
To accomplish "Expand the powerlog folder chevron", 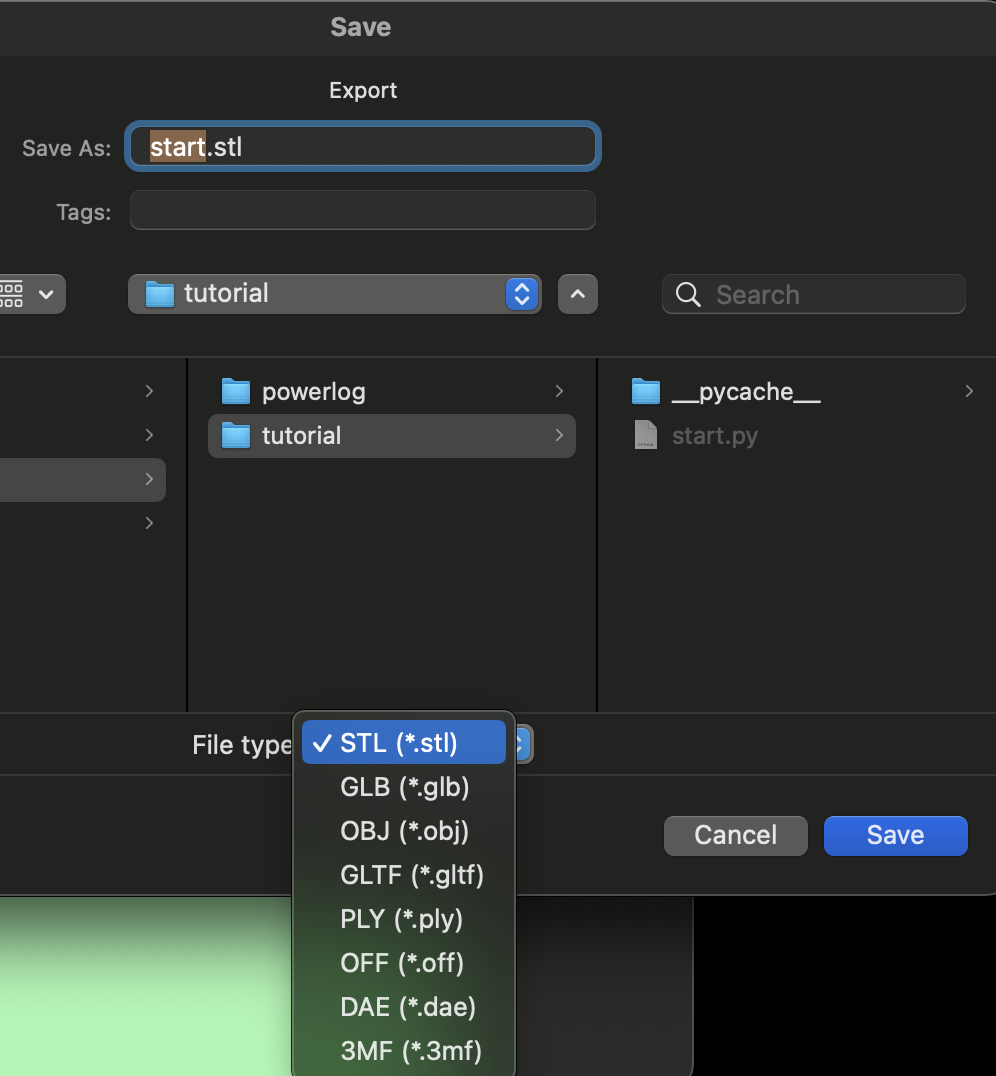I will [x=559, y=391].
